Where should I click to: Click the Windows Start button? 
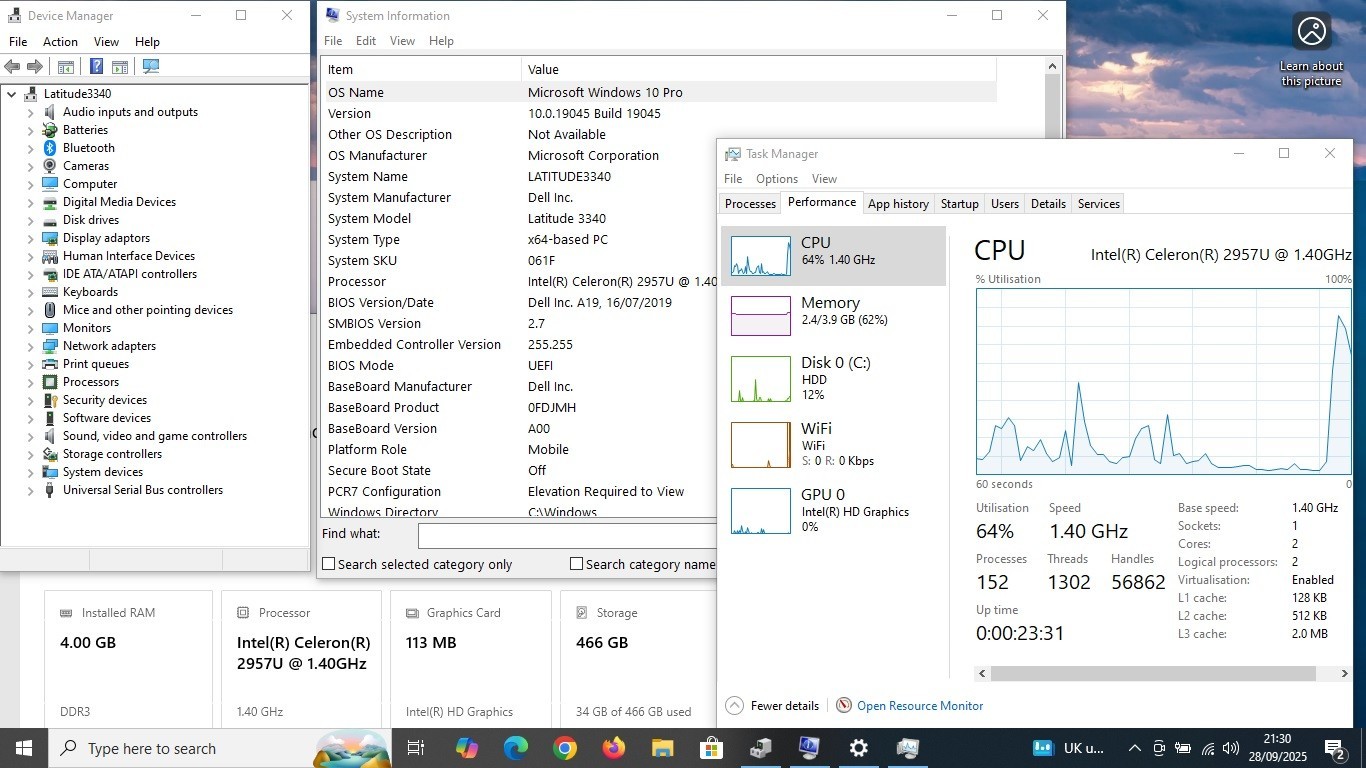(x=24, y=748)
